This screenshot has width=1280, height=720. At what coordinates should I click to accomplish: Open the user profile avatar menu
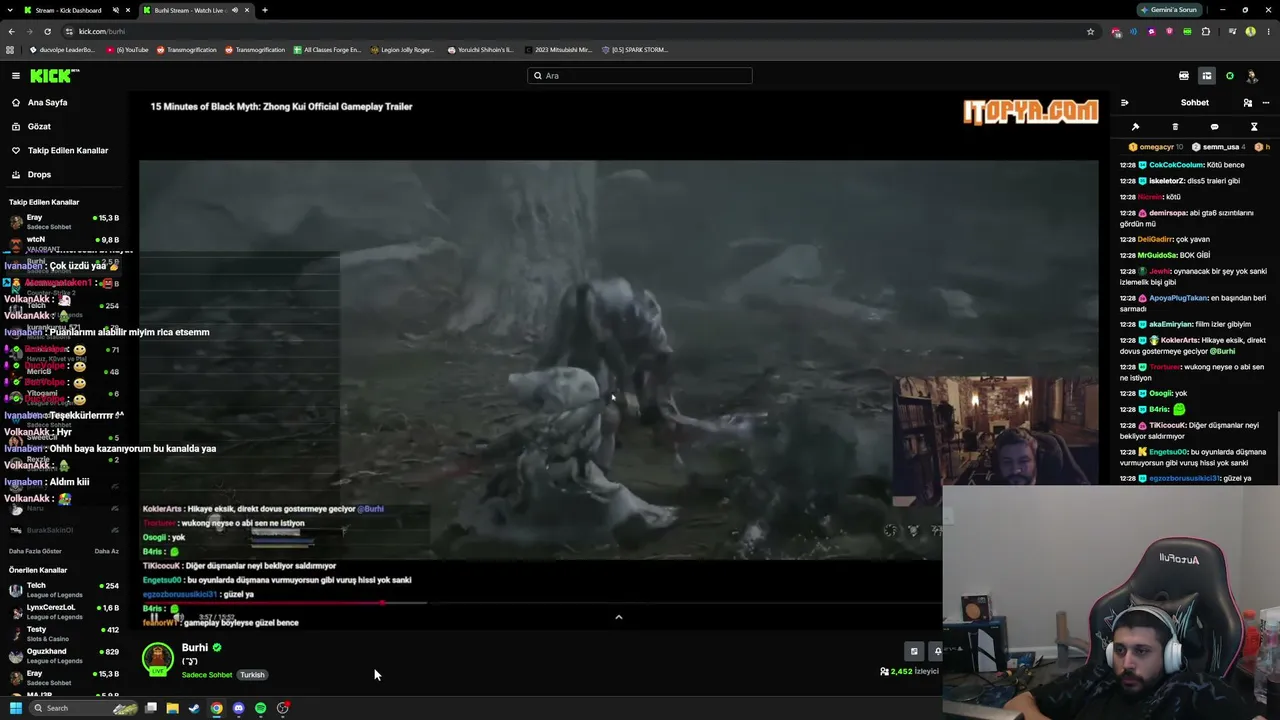point(1251,76)
